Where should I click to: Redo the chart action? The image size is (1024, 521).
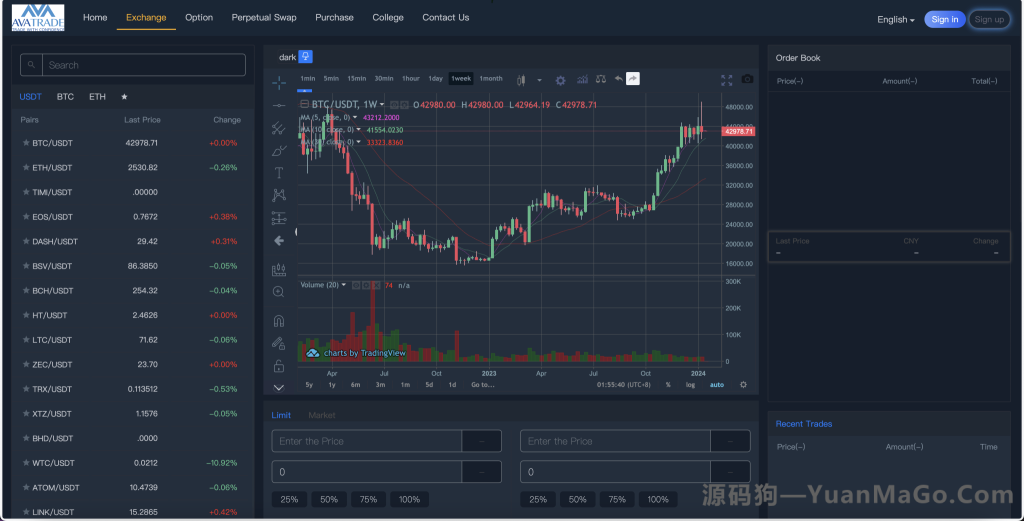click(x=633, y=79)
